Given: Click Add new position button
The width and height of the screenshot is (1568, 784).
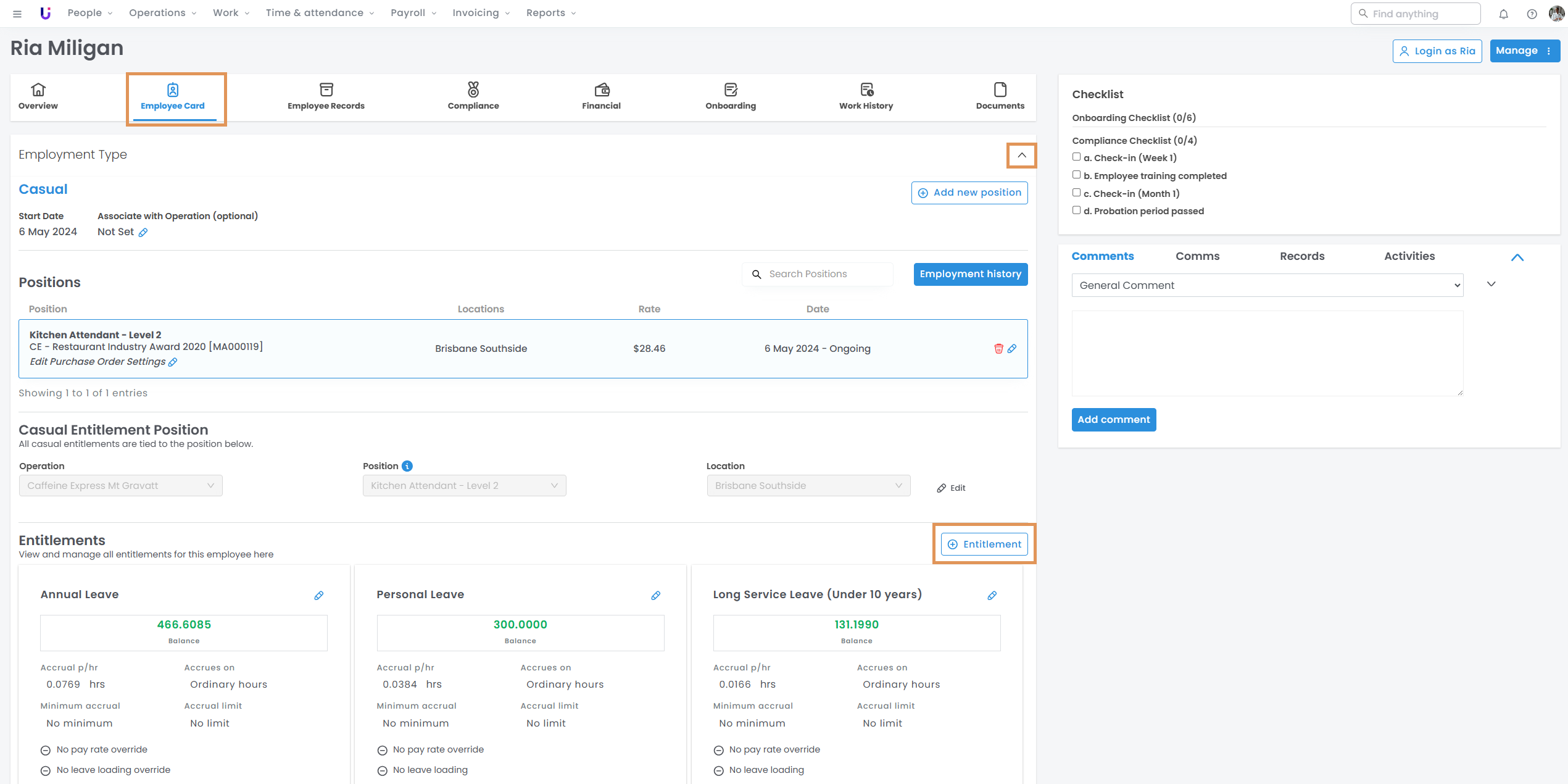Looking at the screenshot, I should pyautogui.click(x=969, y=193).
